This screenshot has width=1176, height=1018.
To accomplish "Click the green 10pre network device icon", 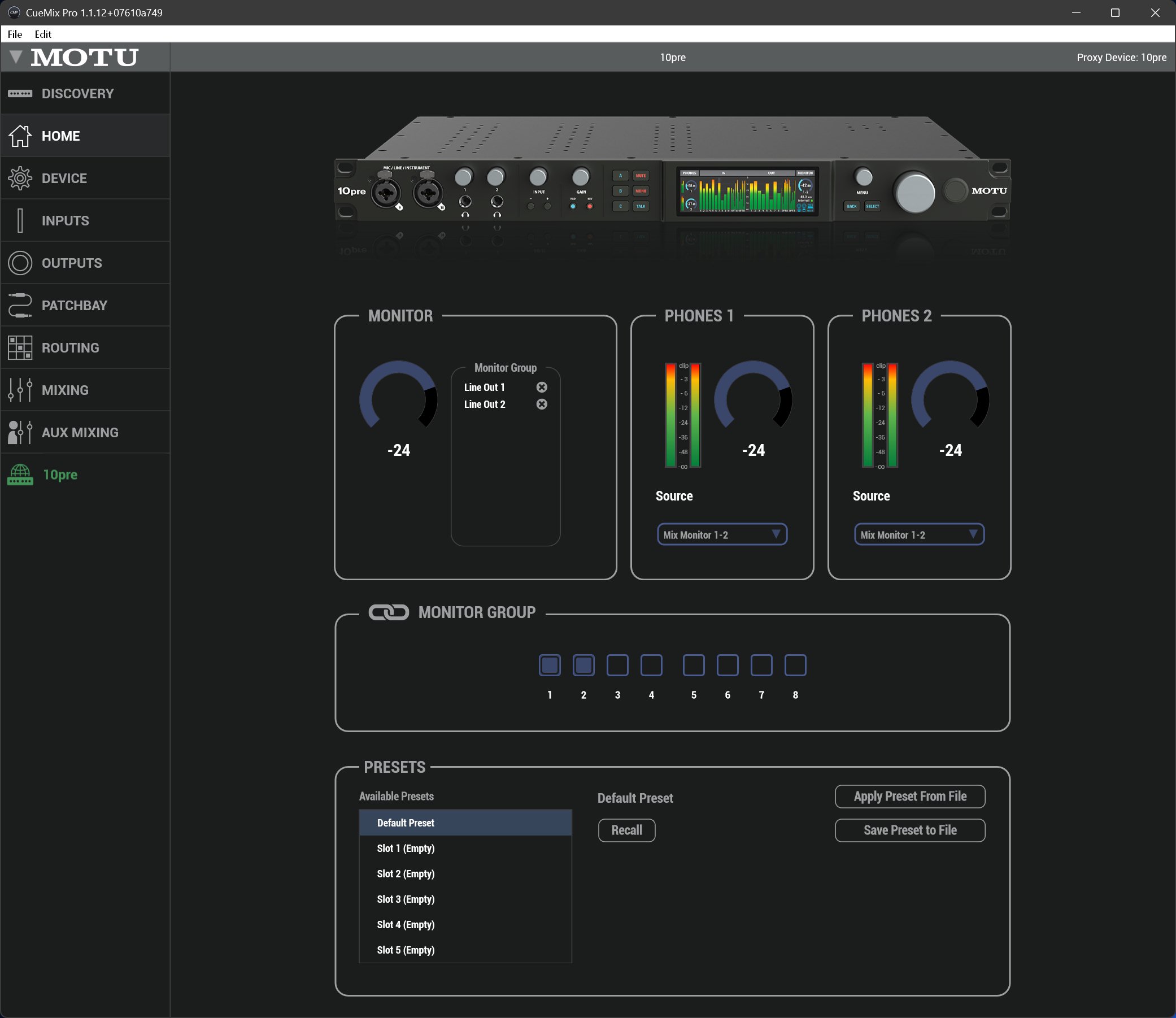I will pyautogui.click(x=20, y=475).
